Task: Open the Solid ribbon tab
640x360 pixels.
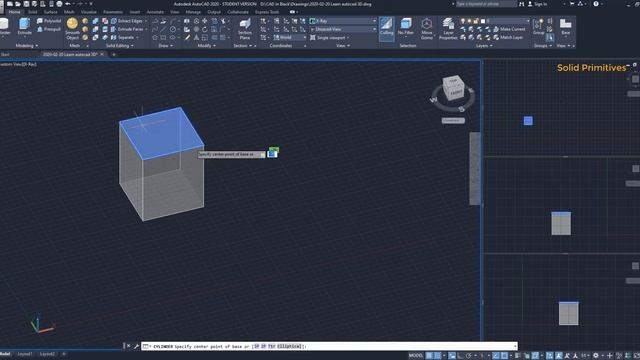Action: click(x=32, y=12)
